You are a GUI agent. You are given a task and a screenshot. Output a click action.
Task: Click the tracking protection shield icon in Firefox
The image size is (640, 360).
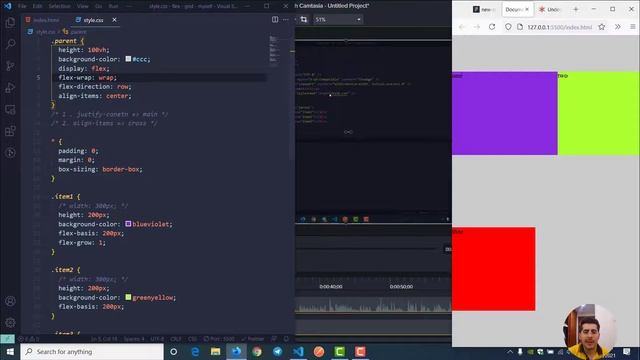click(508, 27)
